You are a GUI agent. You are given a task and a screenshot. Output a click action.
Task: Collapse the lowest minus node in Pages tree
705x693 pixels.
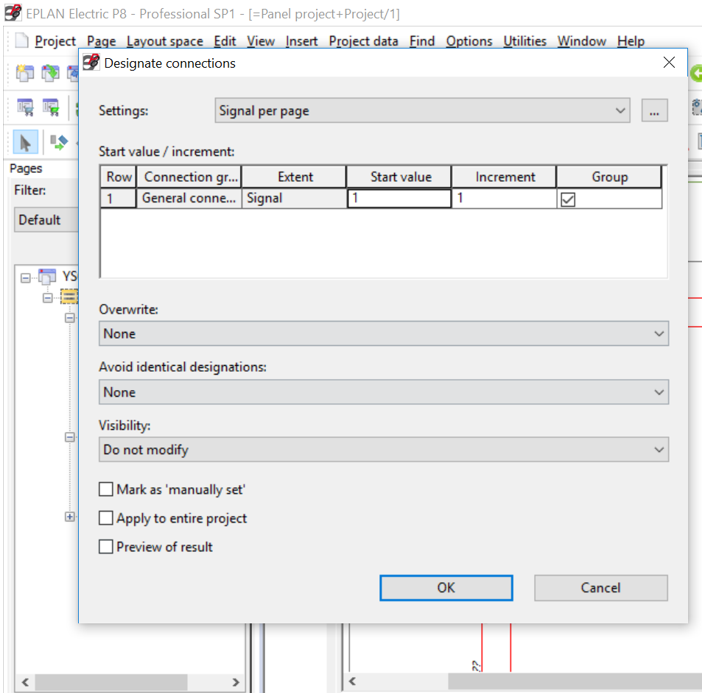coord(70,437)
